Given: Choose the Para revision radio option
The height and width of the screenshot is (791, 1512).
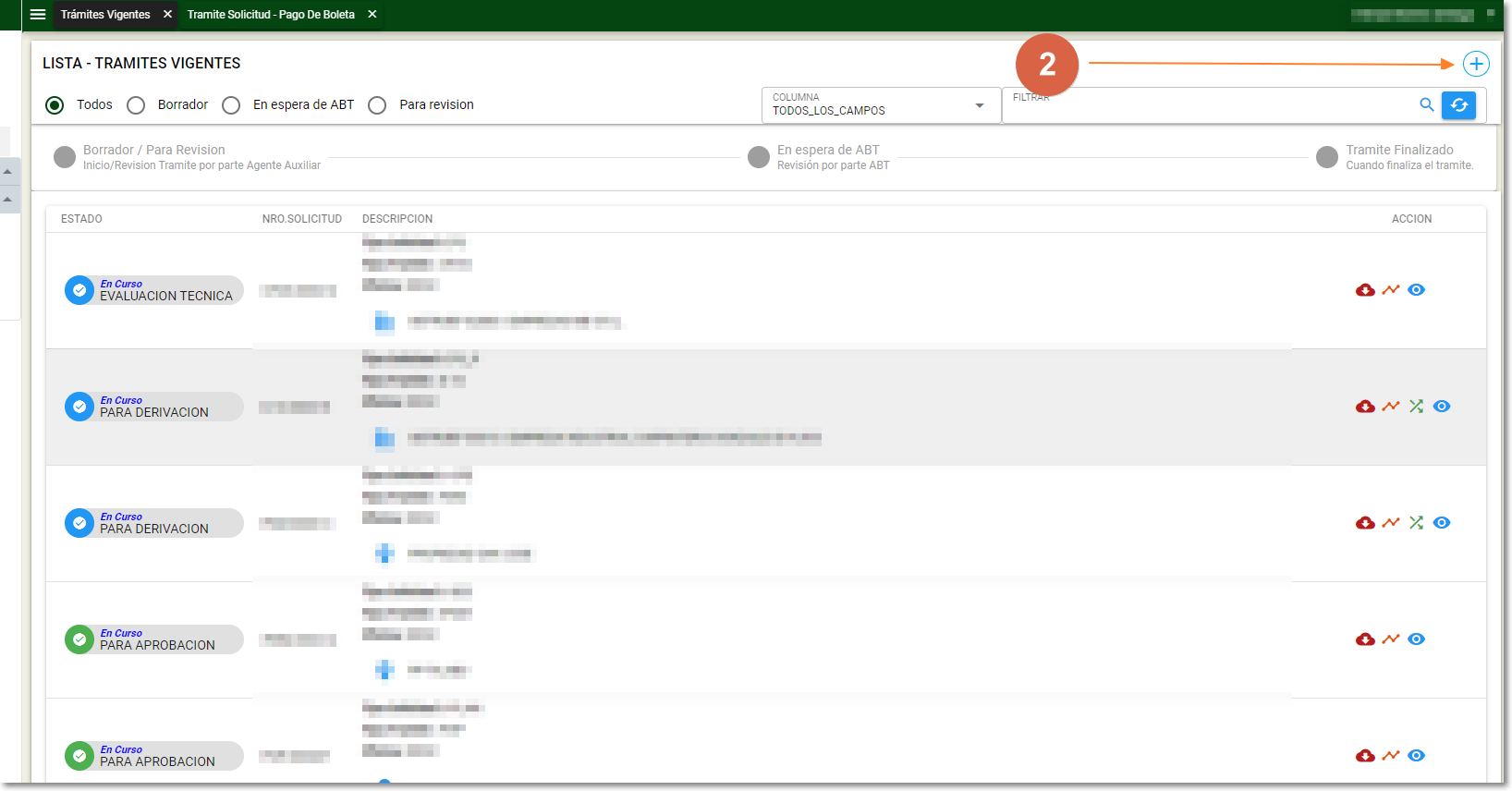Looking at the screenshot, I should (377, 105).
